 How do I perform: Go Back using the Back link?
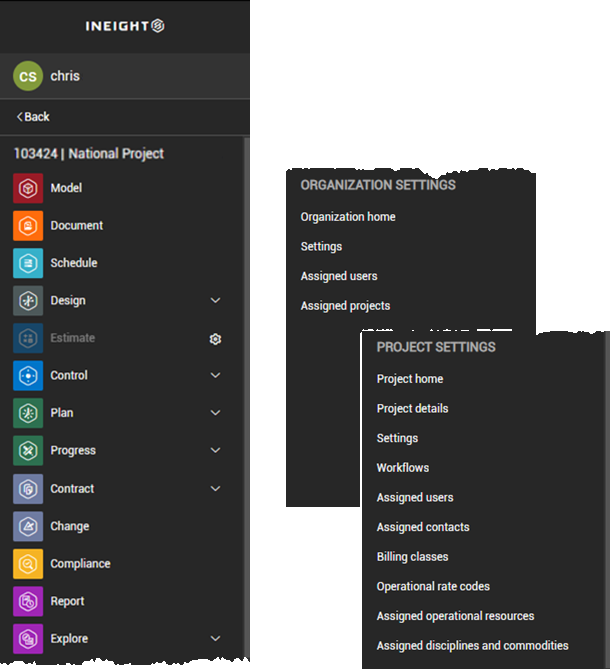(x=33, y=117)
